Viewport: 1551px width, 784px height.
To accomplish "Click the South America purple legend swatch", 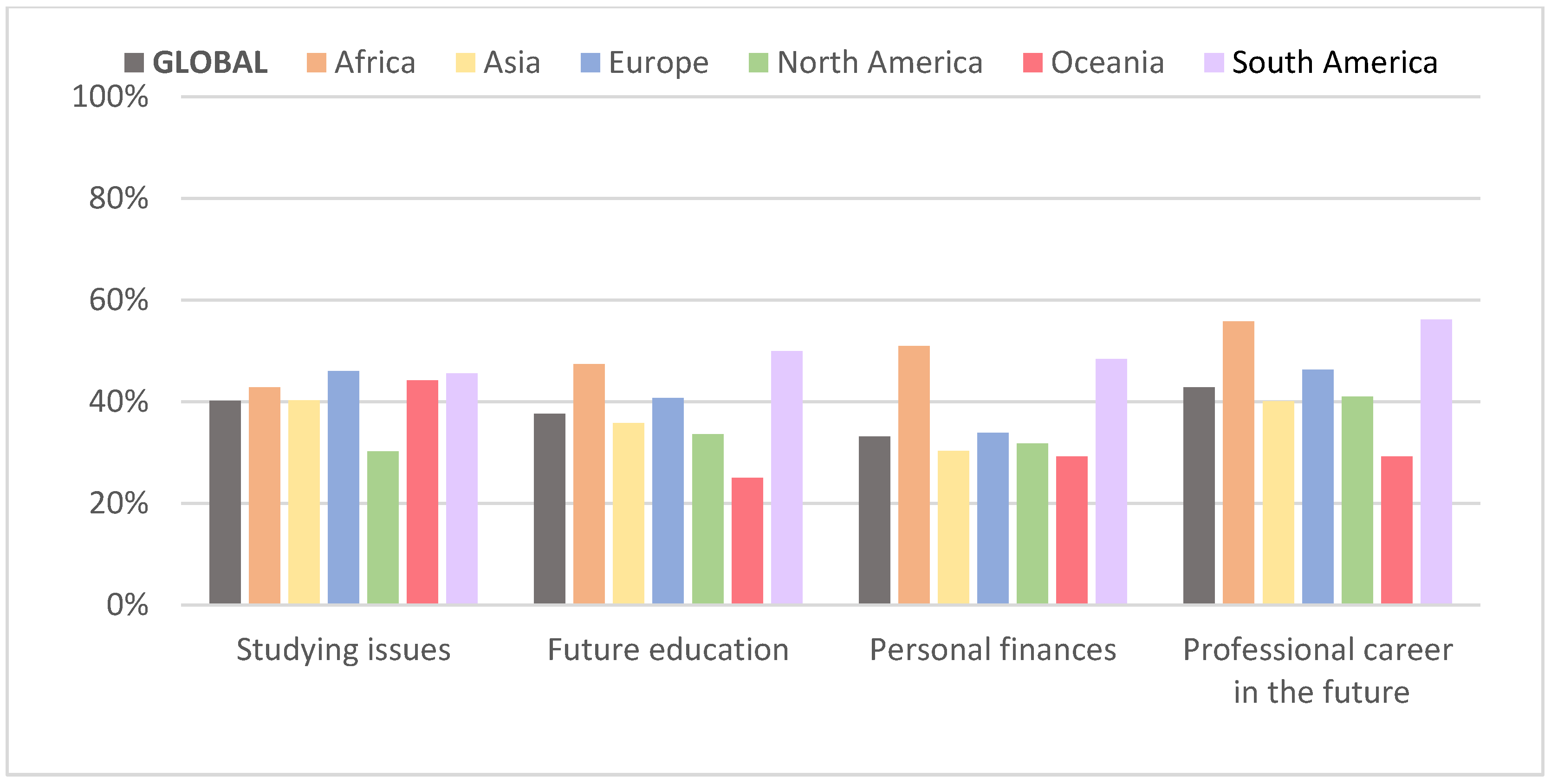I will (x=1214, y=63).
